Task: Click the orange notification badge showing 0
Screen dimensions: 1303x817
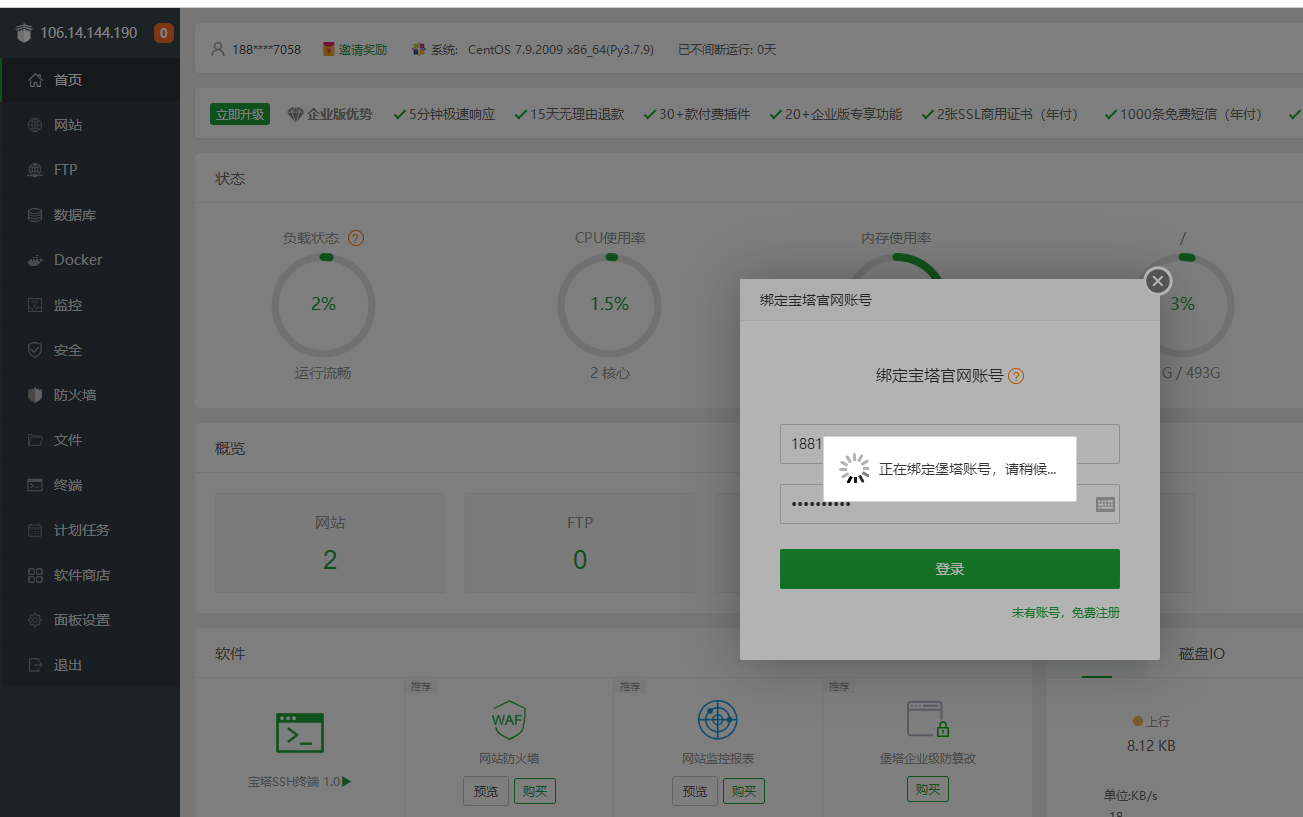Action: (164, 33)
